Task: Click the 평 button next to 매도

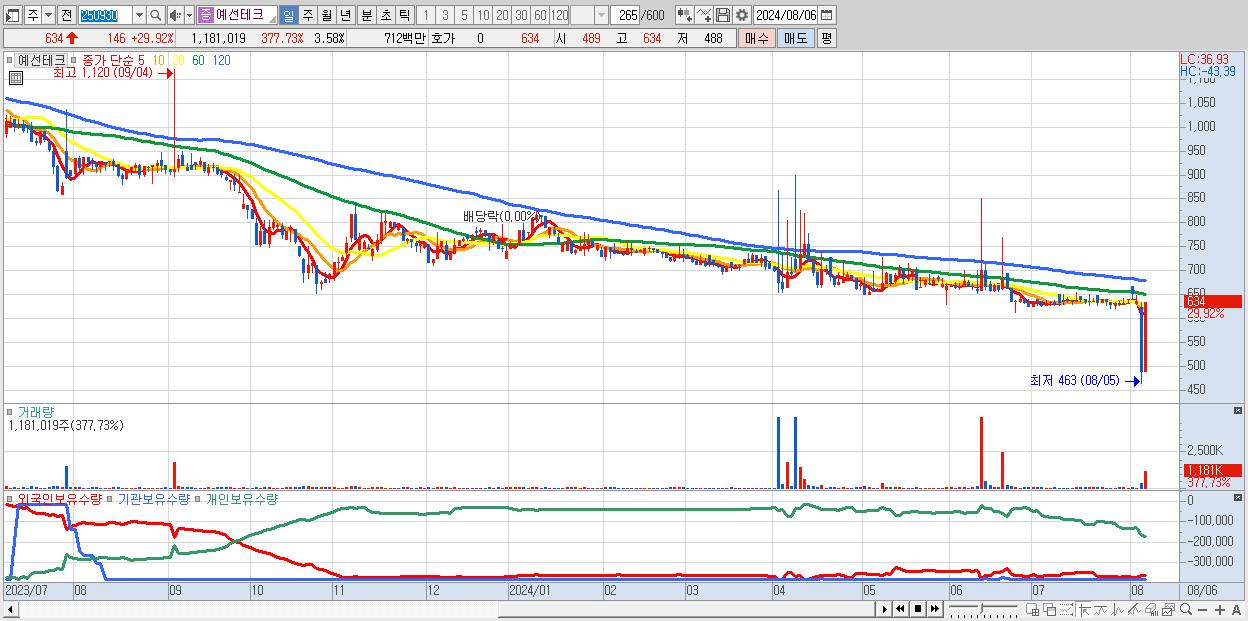Action: click(826, 38)
